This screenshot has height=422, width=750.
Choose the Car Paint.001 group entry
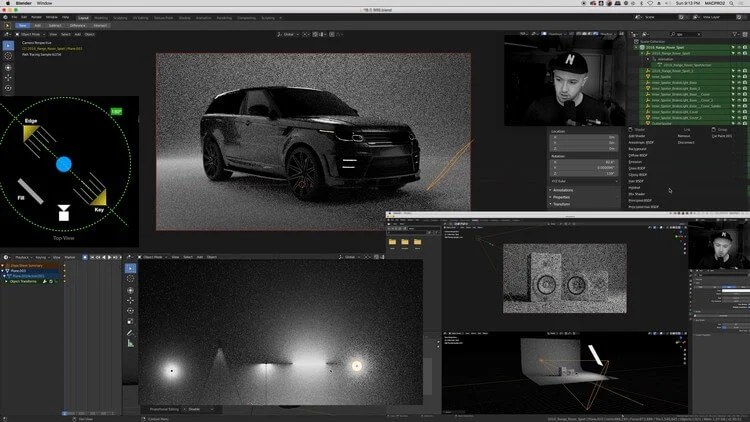[722, 136]
